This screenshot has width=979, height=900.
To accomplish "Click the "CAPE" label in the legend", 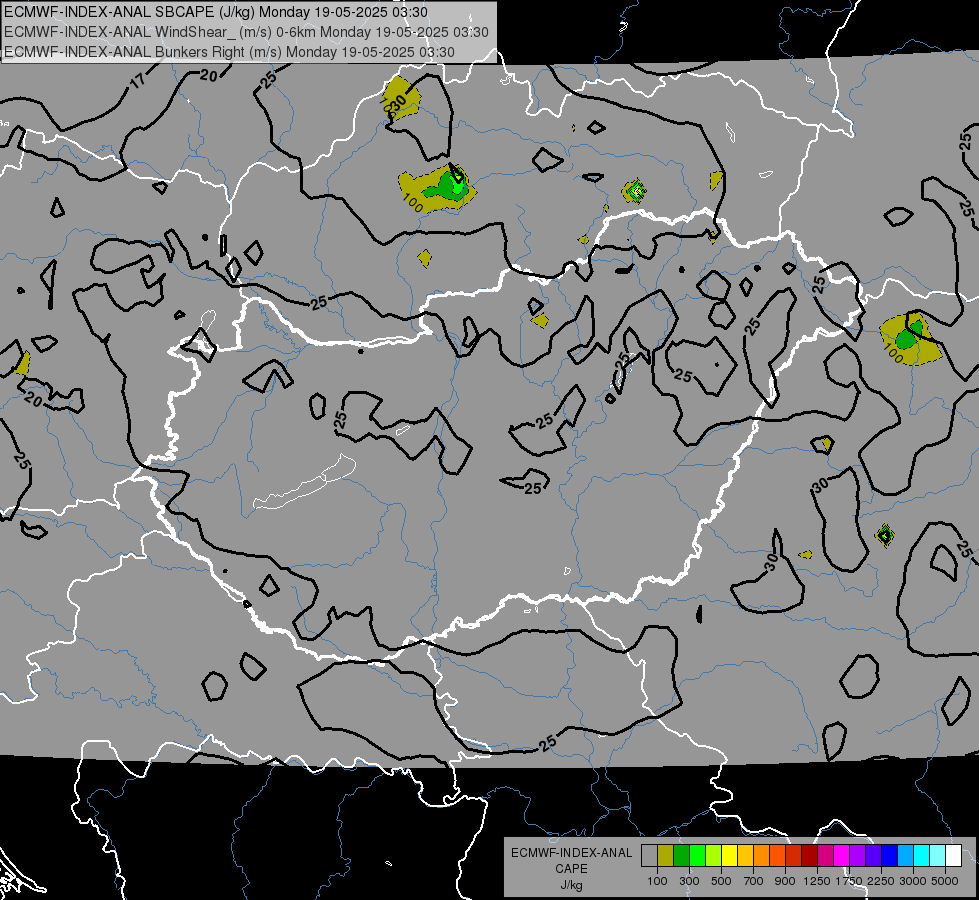I will click(571, 869).
